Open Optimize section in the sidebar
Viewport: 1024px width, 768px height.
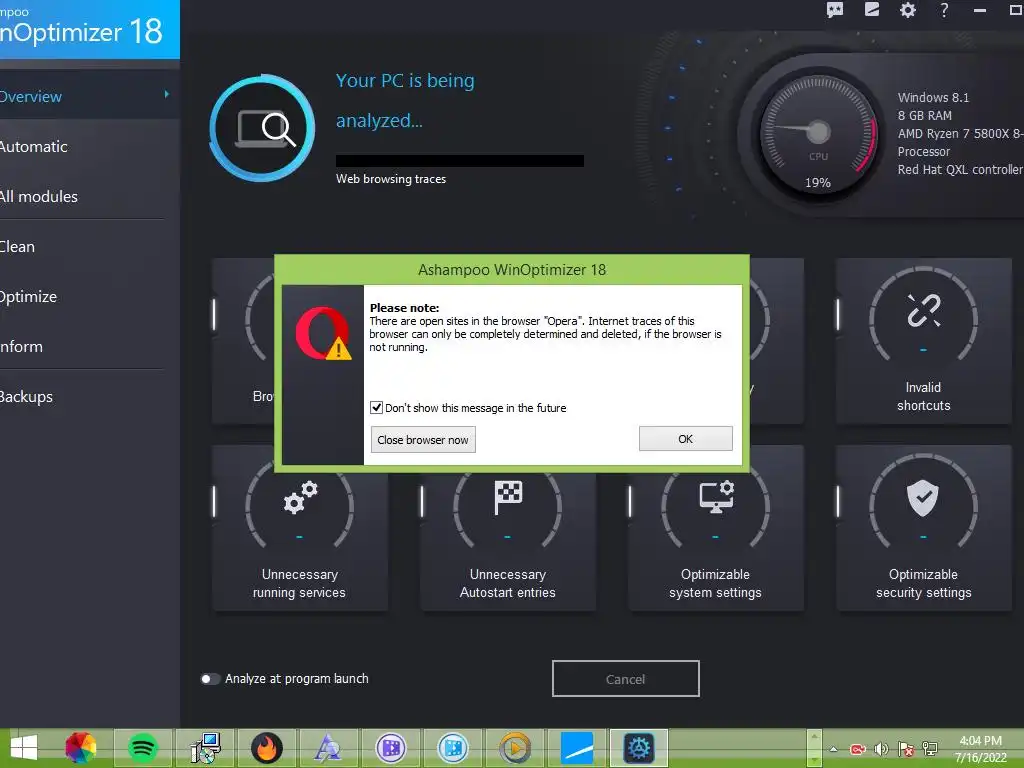pyautogui.click(x=89, y=296)
